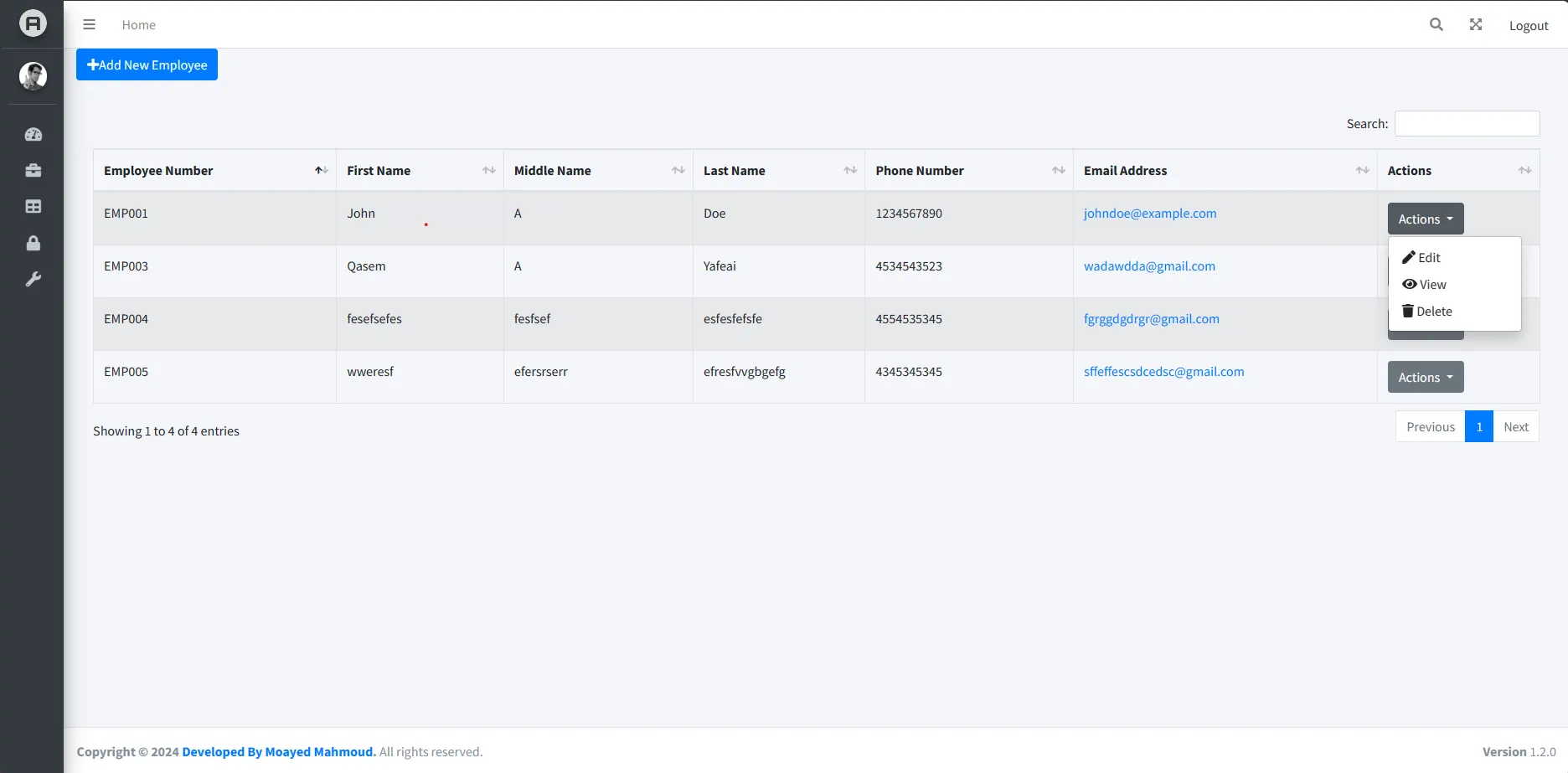Image resolution: width=1568 pixels, height=773 pixels.
Task: Open the Actions dropdown for EMP005
Action: [1424, 377]
